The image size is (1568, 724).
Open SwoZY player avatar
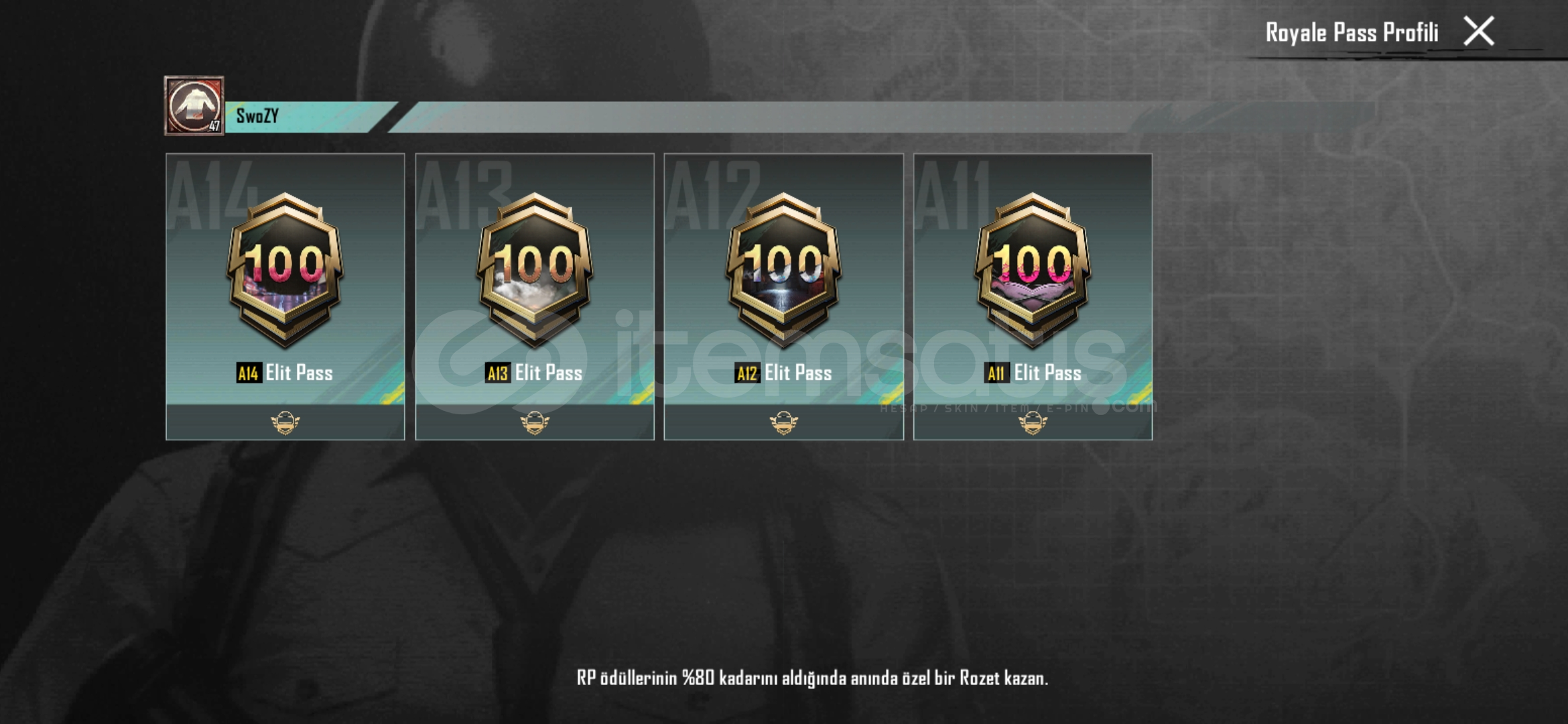194,106
